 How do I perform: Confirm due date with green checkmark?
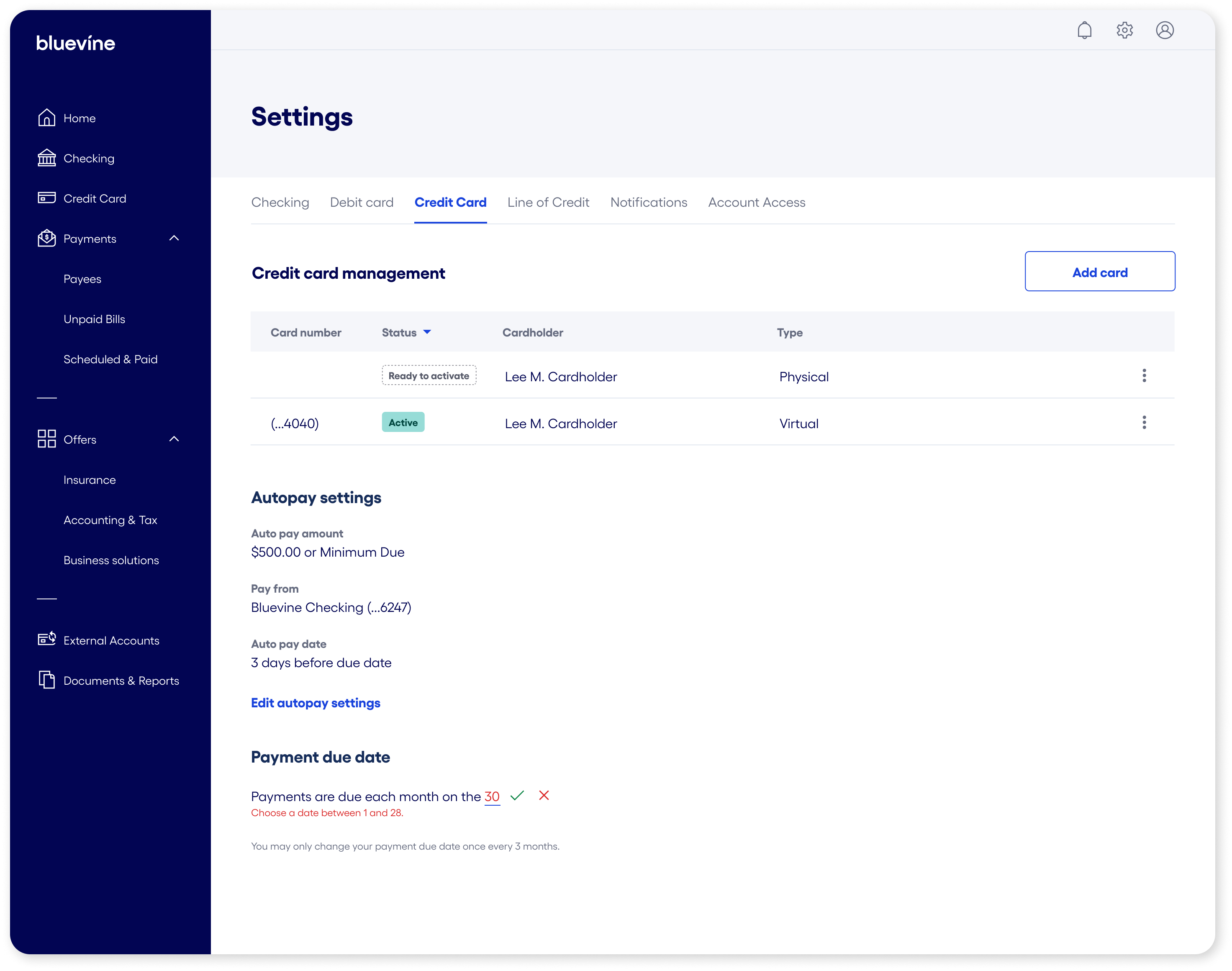pos(517,795)
